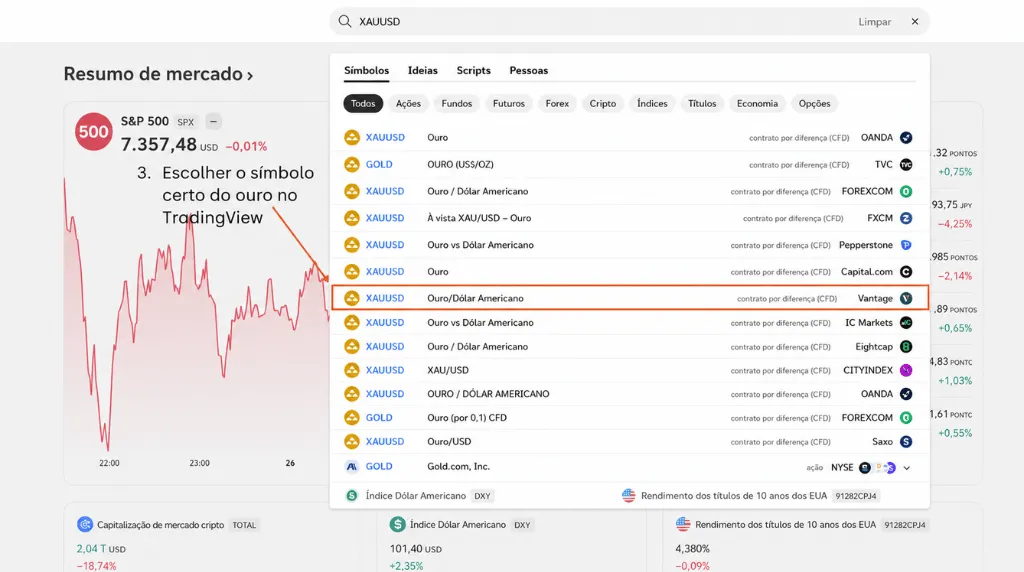Click the CITYINDEX broker logo

(906, 370)
